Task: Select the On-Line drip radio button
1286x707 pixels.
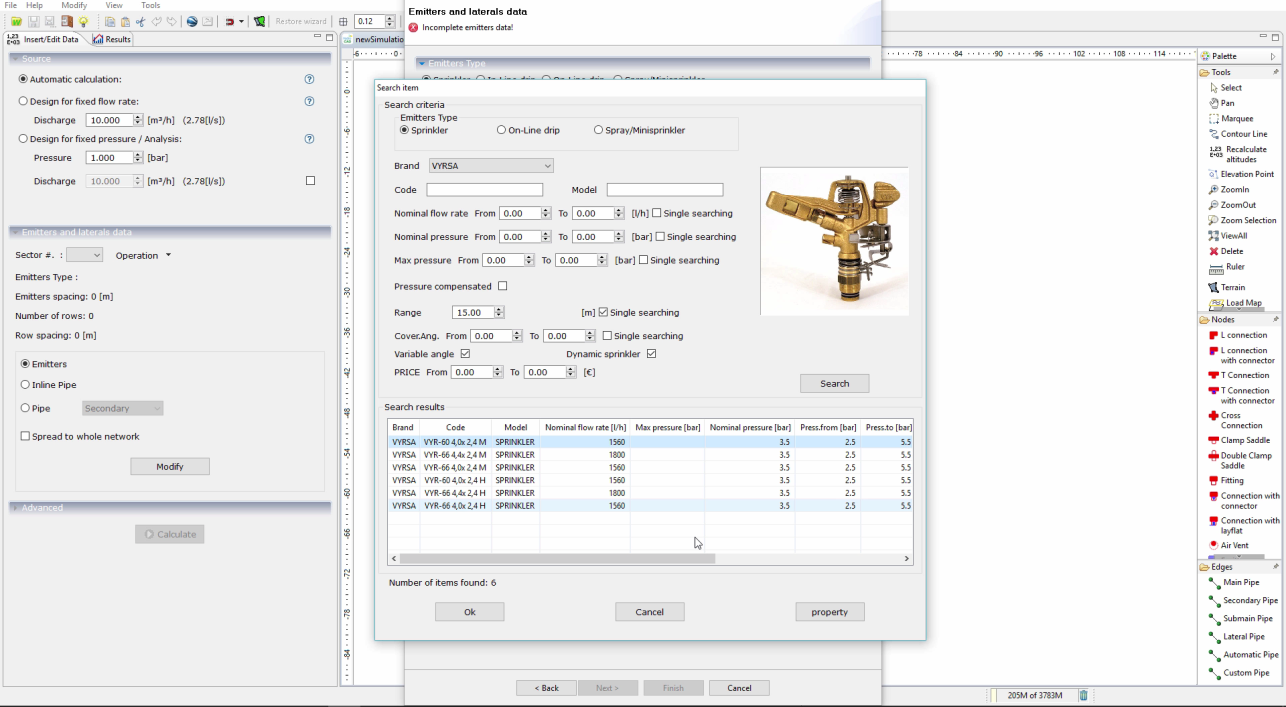Action: pos(502,130)
